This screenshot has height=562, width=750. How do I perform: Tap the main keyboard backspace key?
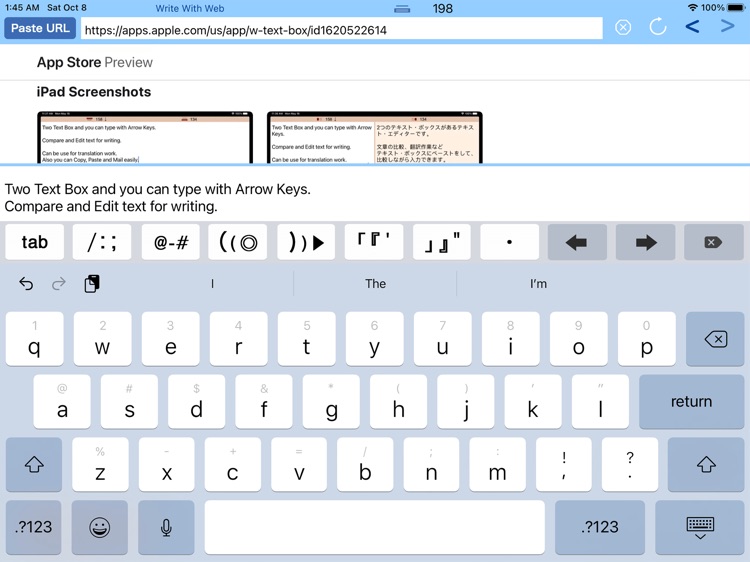(715, 339)
